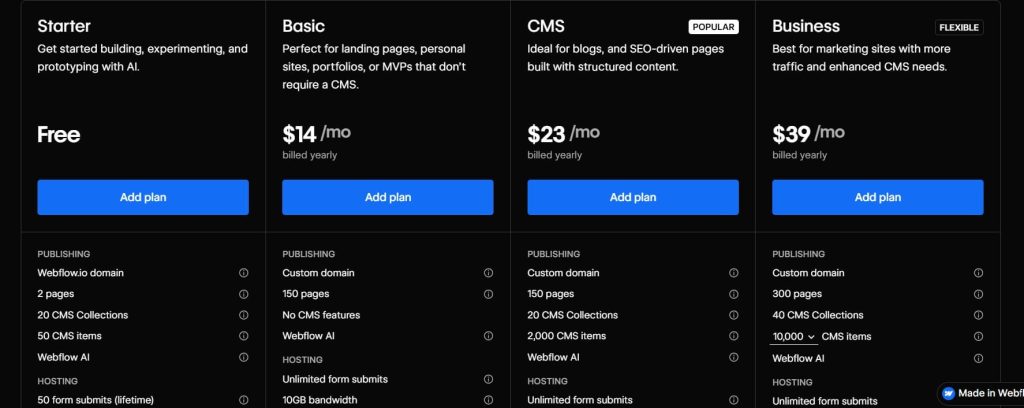Click info icon for Basic Unlimited form submits

pyautogui.click(x=488, y=379)
